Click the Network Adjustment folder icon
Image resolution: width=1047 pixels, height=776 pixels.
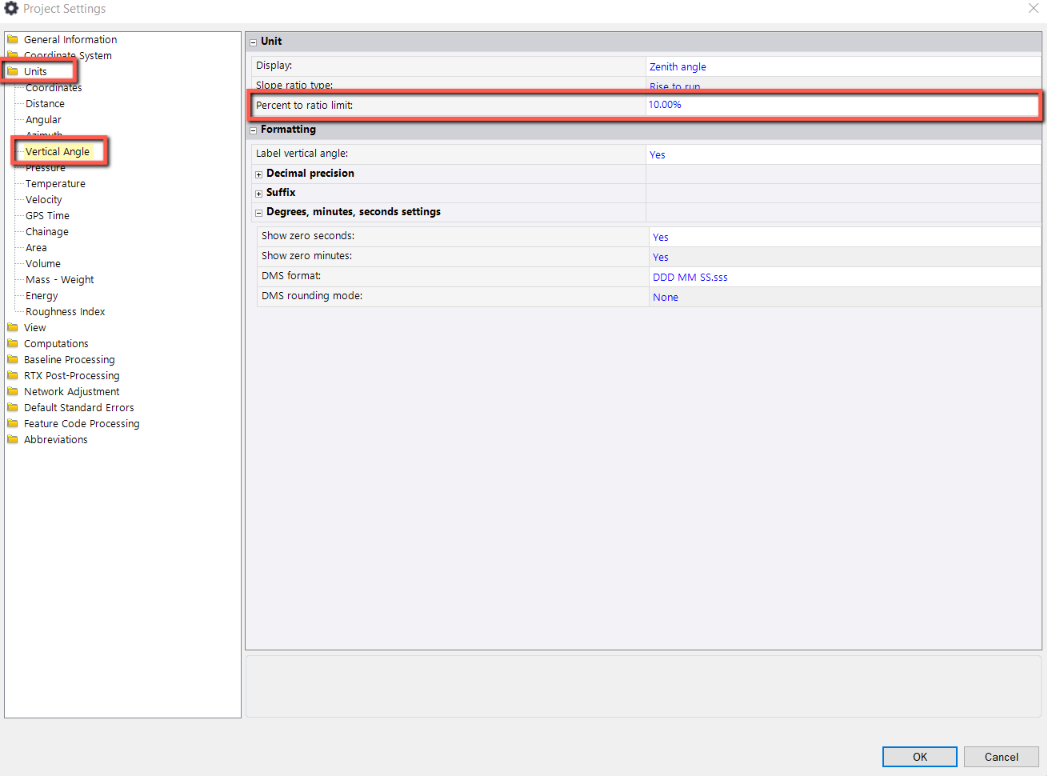tap(13, 392)
